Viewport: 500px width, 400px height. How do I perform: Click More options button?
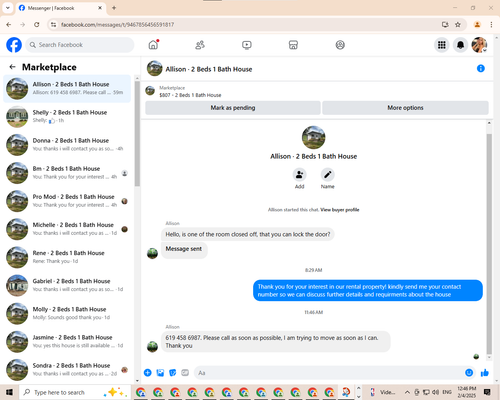pos(405,108)
